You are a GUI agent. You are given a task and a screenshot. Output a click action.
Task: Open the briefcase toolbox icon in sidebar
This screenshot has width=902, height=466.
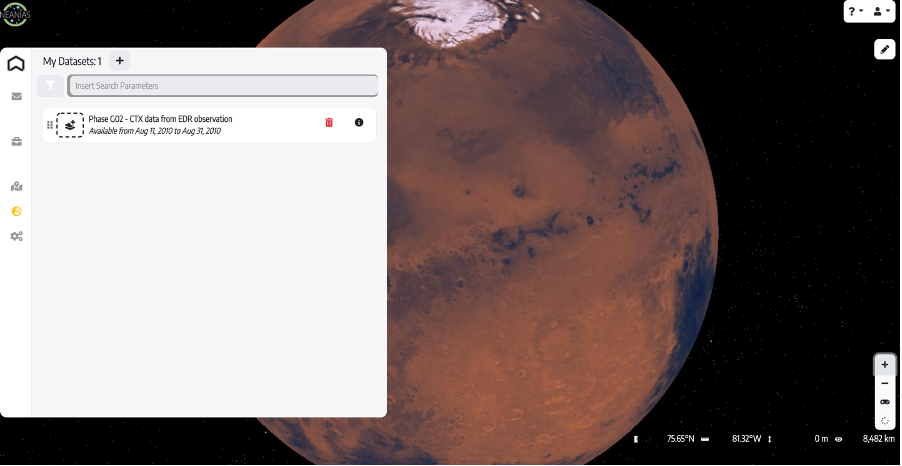point(16,142)
